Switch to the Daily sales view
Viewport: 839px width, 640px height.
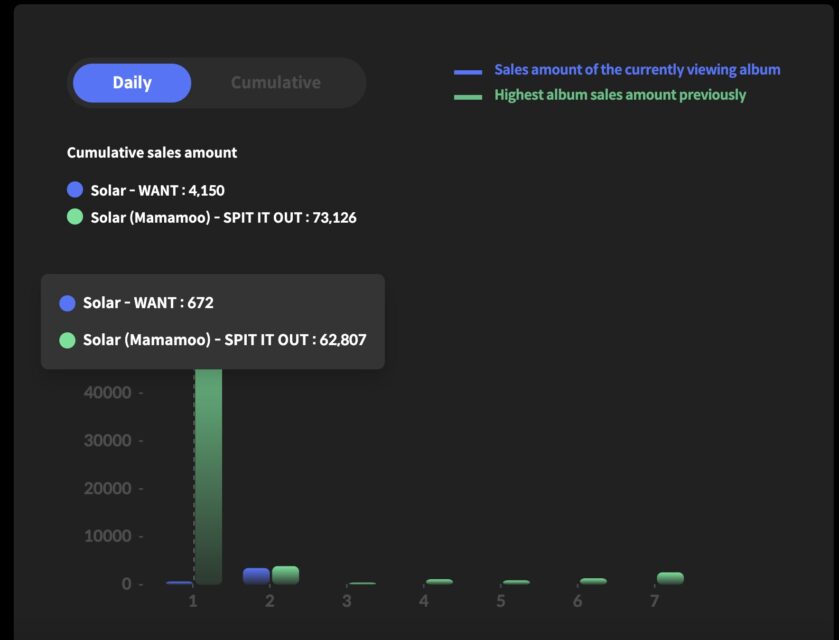(132, 83)
